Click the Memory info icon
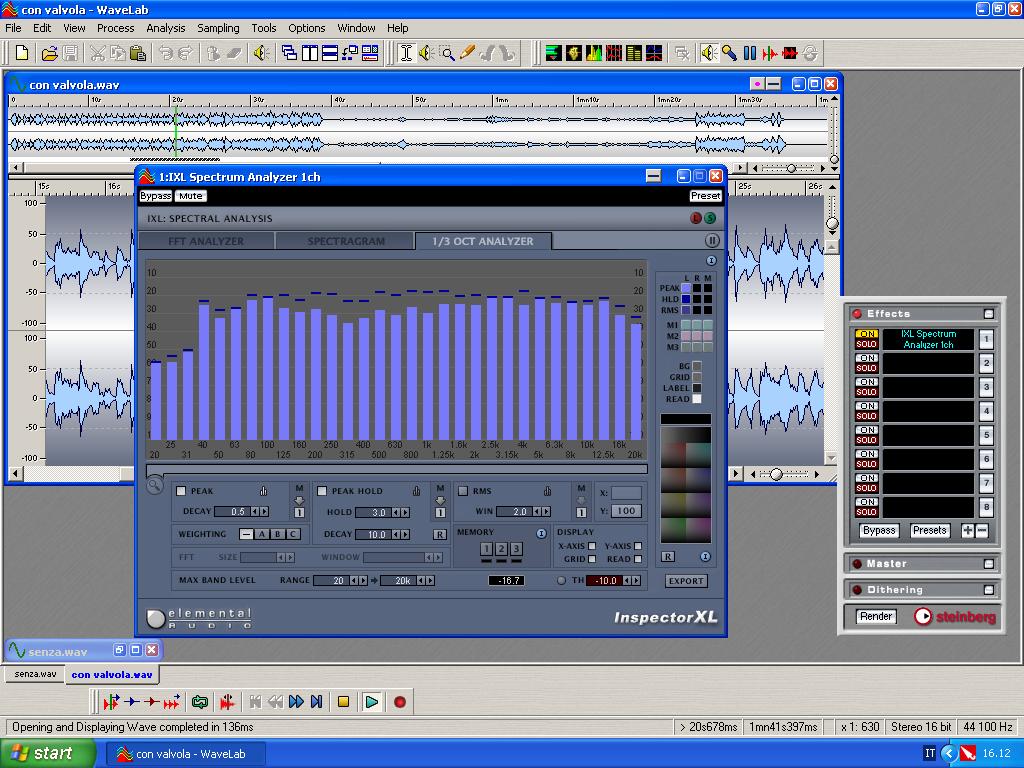1024x768 pixels. [x=541, y=534]
